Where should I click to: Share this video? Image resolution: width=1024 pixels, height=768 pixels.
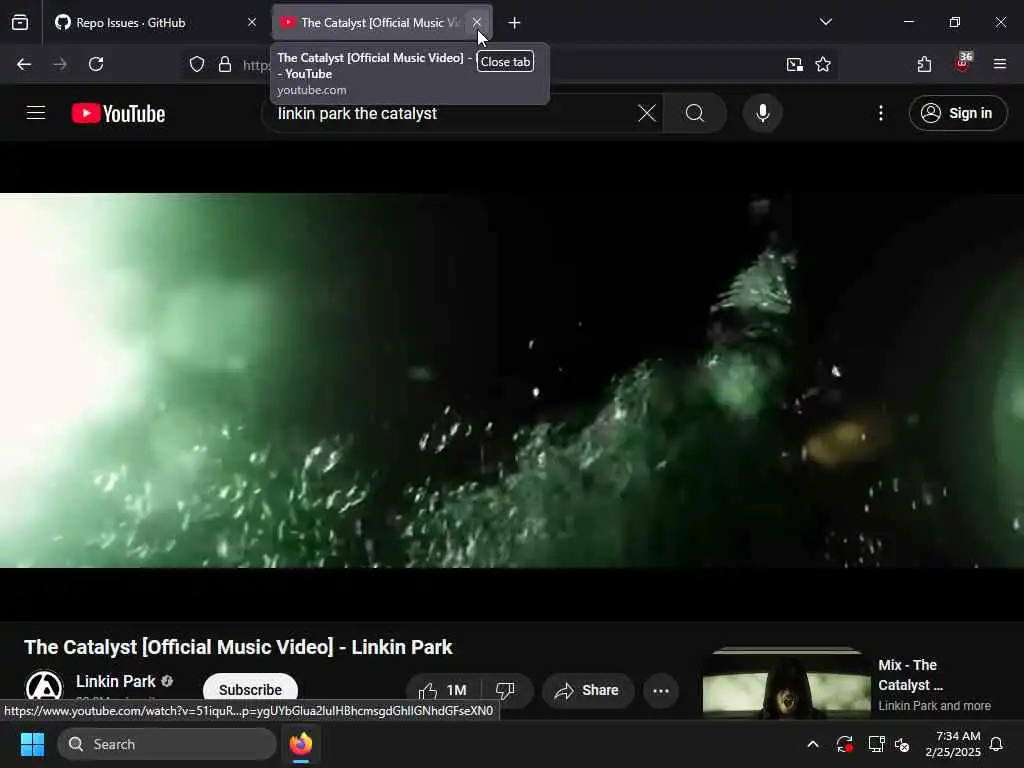[588, 691]
